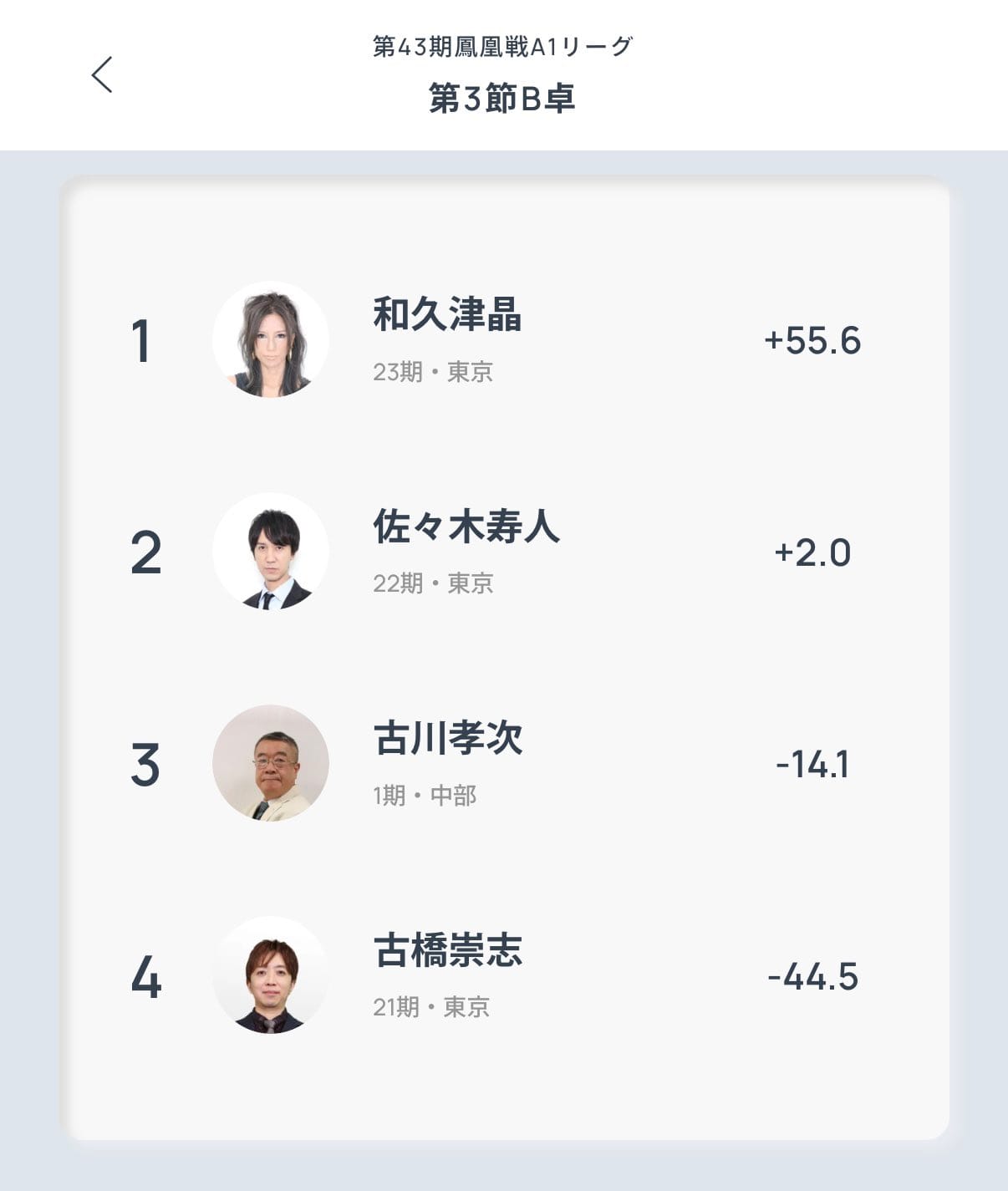The width and height of the screenshot is (1008, 1191).
Task: Click the 第3節B卓 page title
Action: point(502,98)
